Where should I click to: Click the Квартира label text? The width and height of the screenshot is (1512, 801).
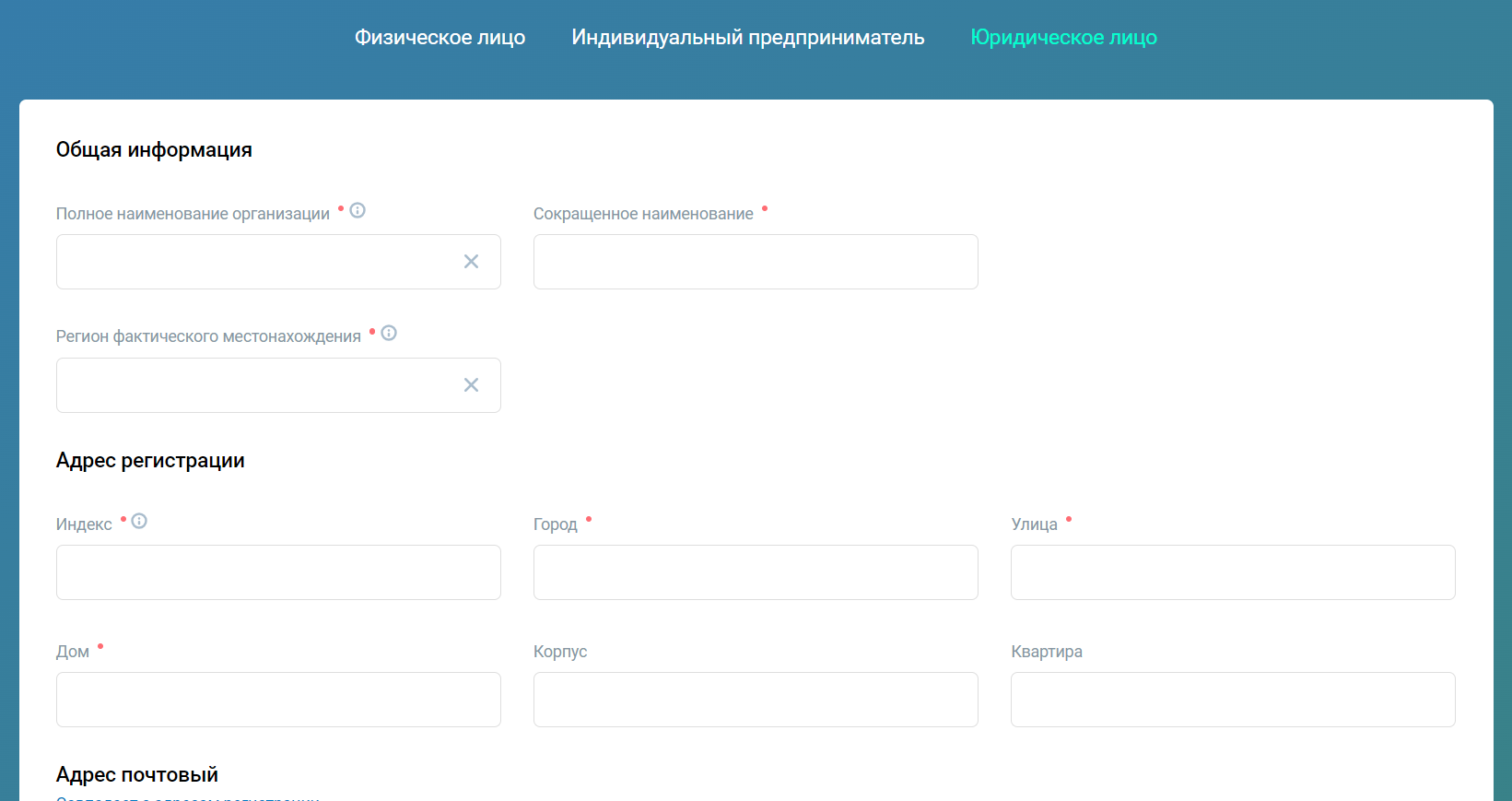tap(1047, 652)
